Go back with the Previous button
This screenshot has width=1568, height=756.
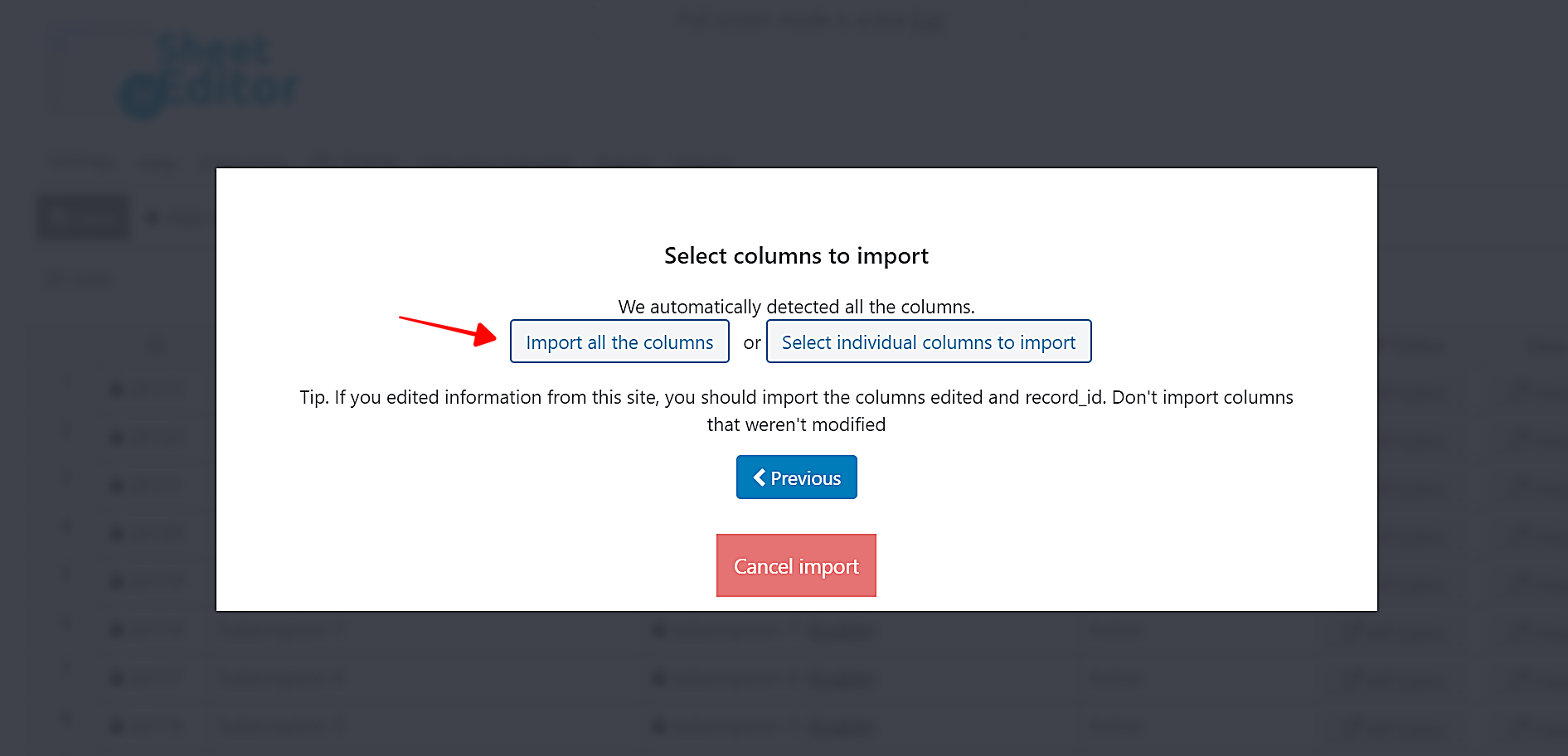(x=796, y=477)
